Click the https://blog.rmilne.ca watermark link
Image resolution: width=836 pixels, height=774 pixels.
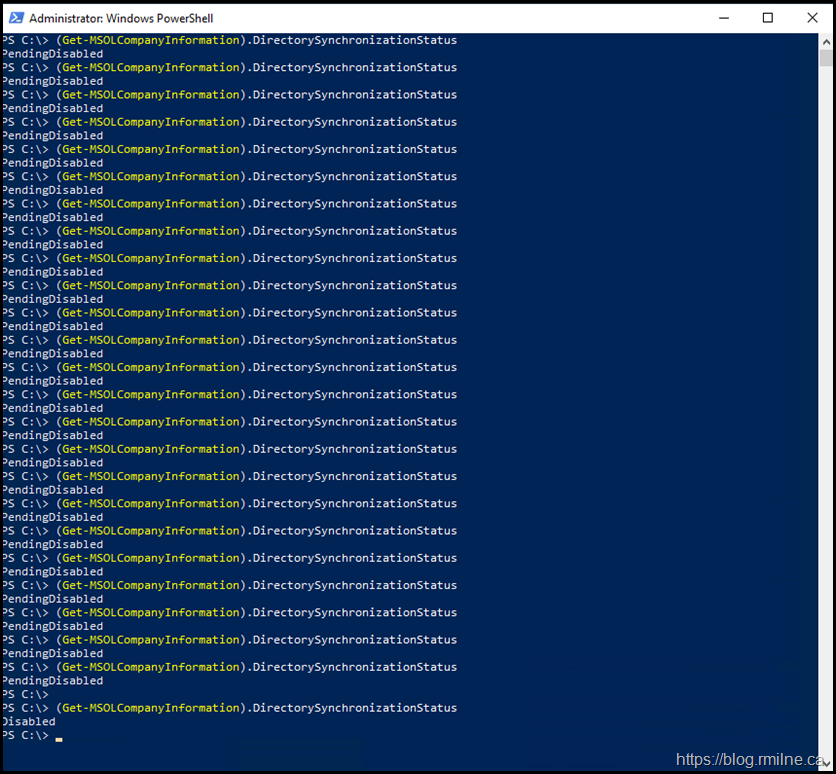752,759
